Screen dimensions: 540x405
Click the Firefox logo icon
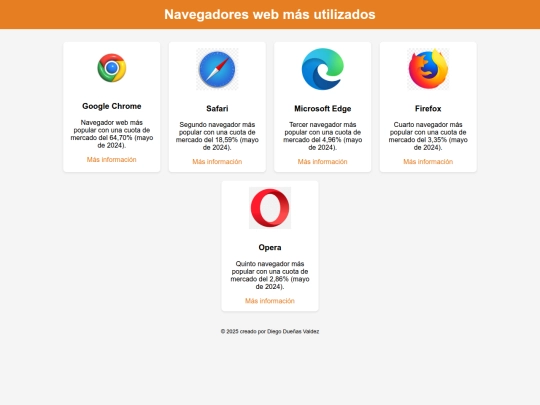pyautogui.click(x=428, y=69)
